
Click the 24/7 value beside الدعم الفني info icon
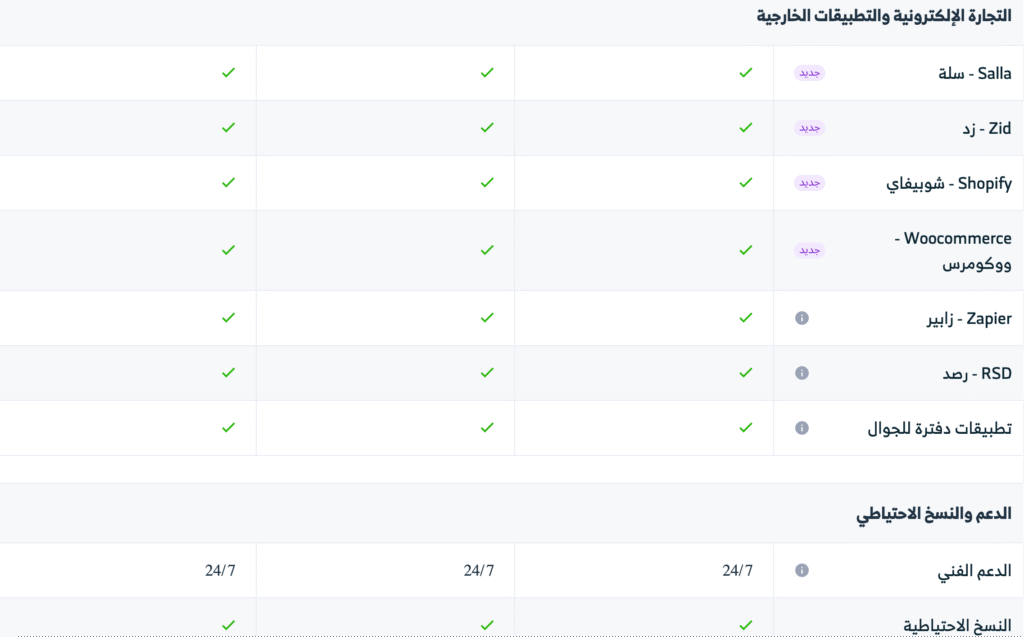click(x=737, y=571)
